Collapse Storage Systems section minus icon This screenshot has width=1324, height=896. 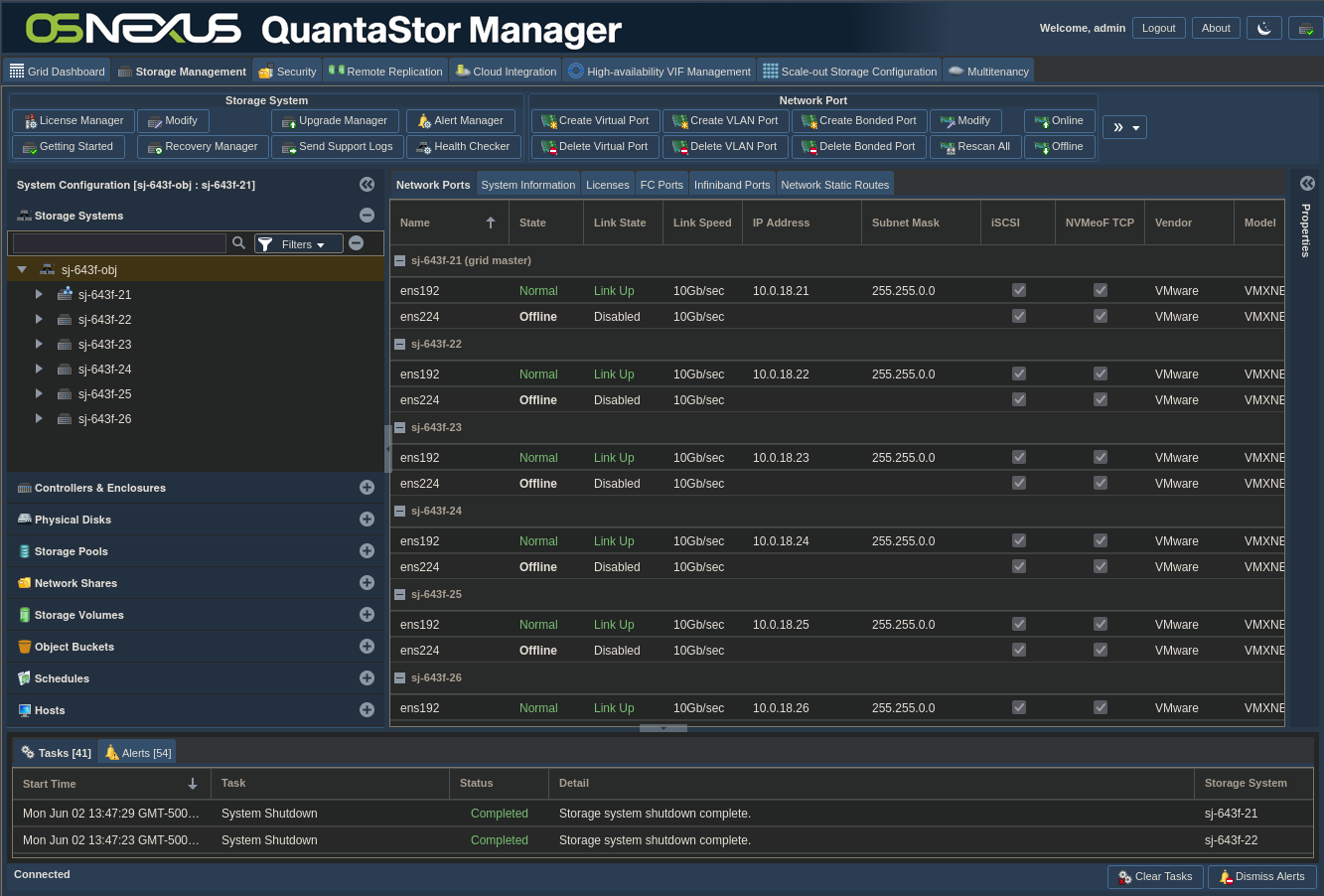(367, 216)
